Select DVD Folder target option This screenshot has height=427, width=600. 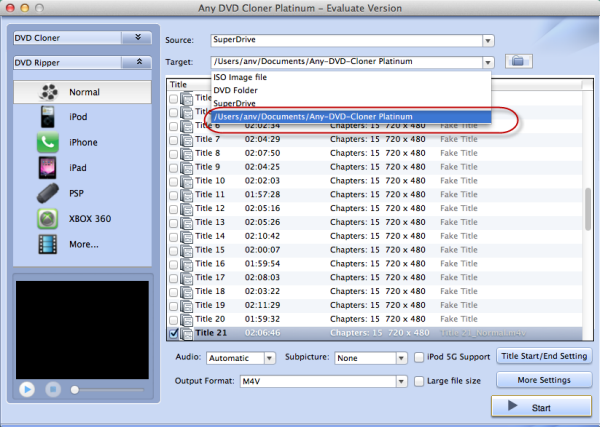point(351,90)
